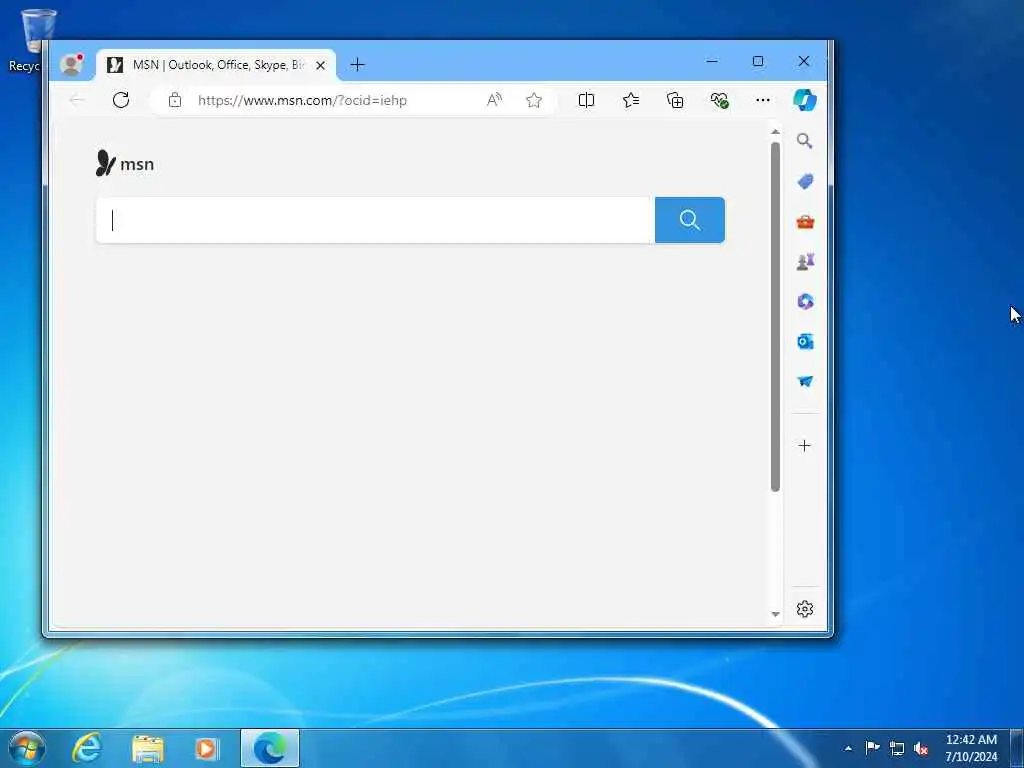The height and width of the screenshot is (768, 1024).
Task: Customize sidebar with the plus button
Action: pos(805,445)
